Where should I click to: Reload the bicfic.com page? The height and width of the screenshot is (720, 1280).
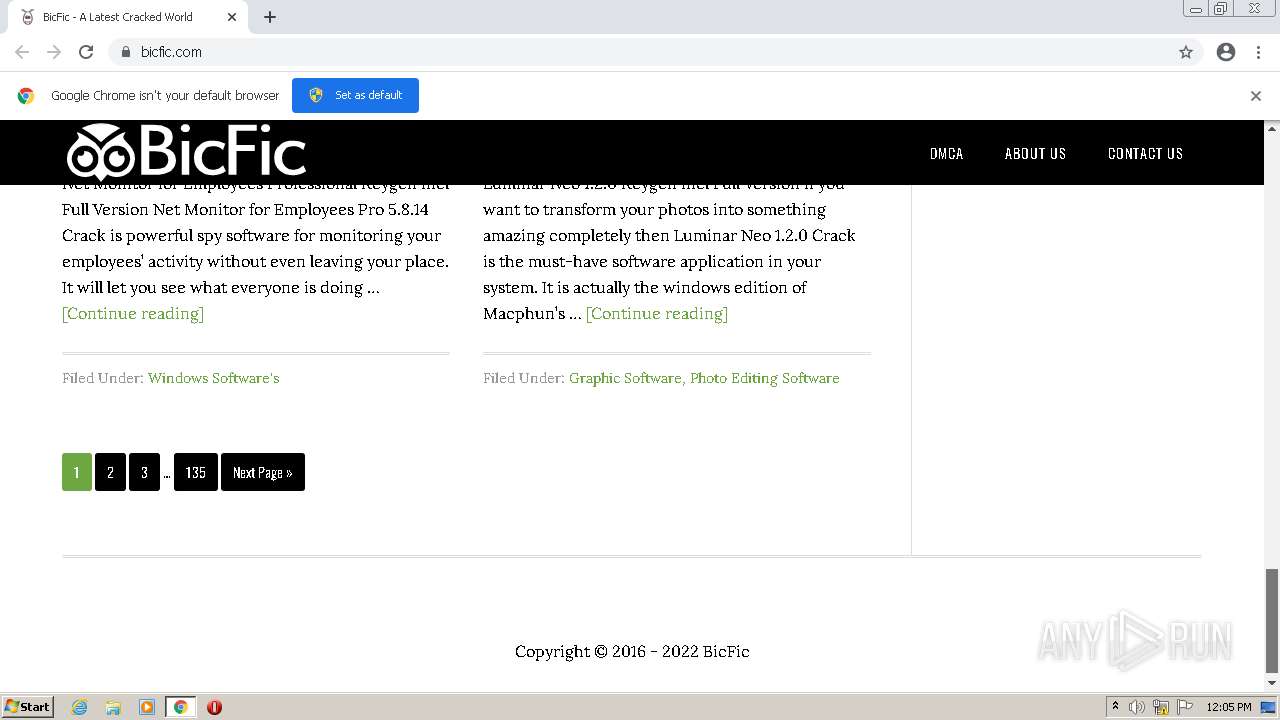click(86, 52)
